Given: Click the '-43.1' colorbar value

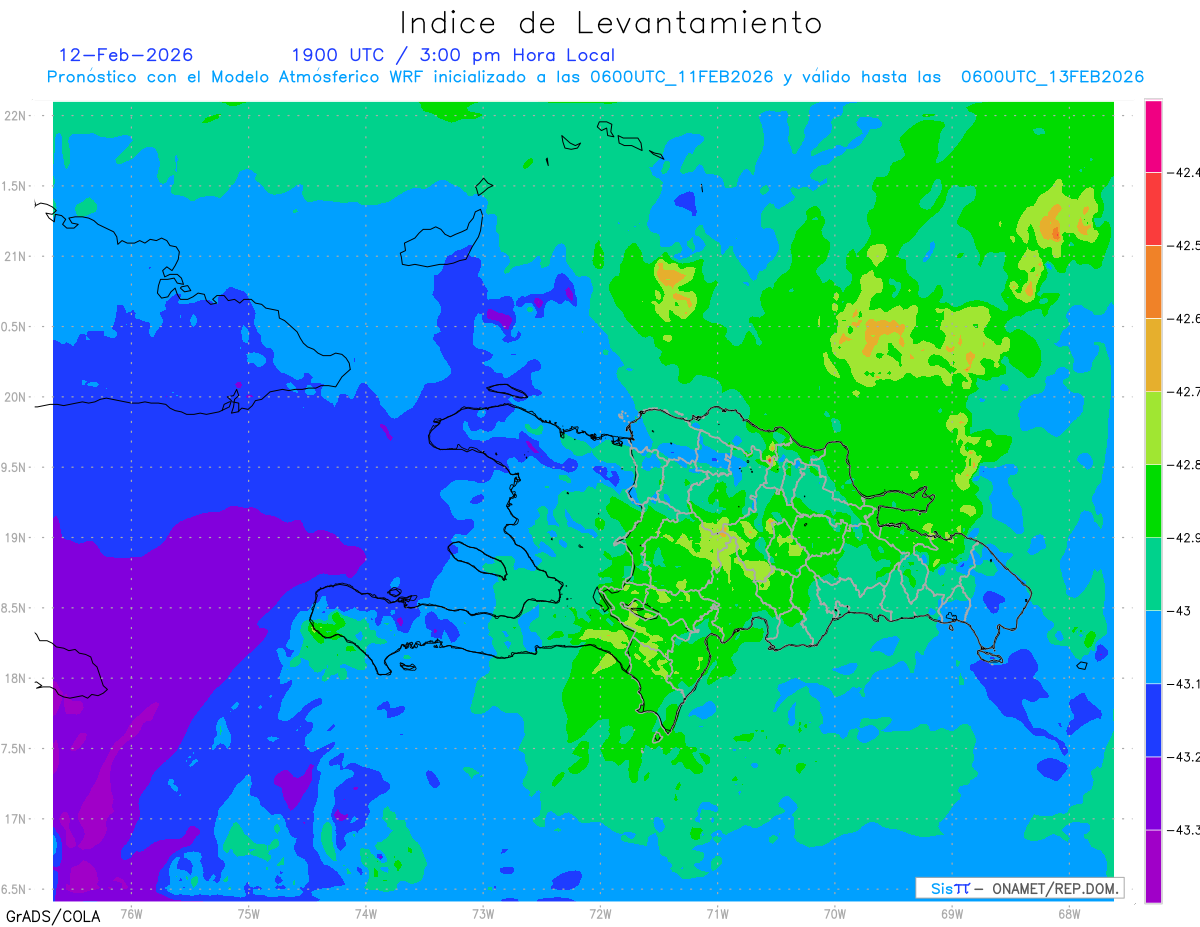Looking at the screenshot, I should coord(1184,684).
